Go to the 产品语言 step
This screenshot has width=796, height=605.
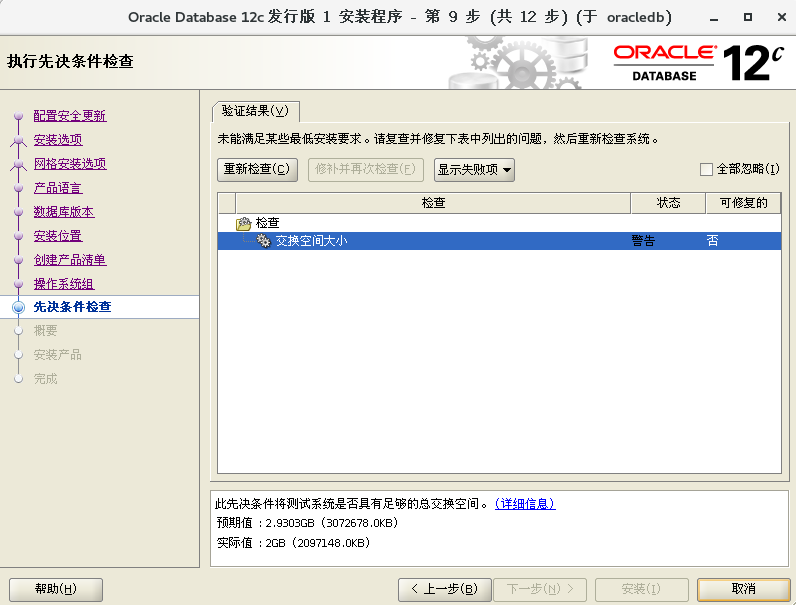[58, 188]
